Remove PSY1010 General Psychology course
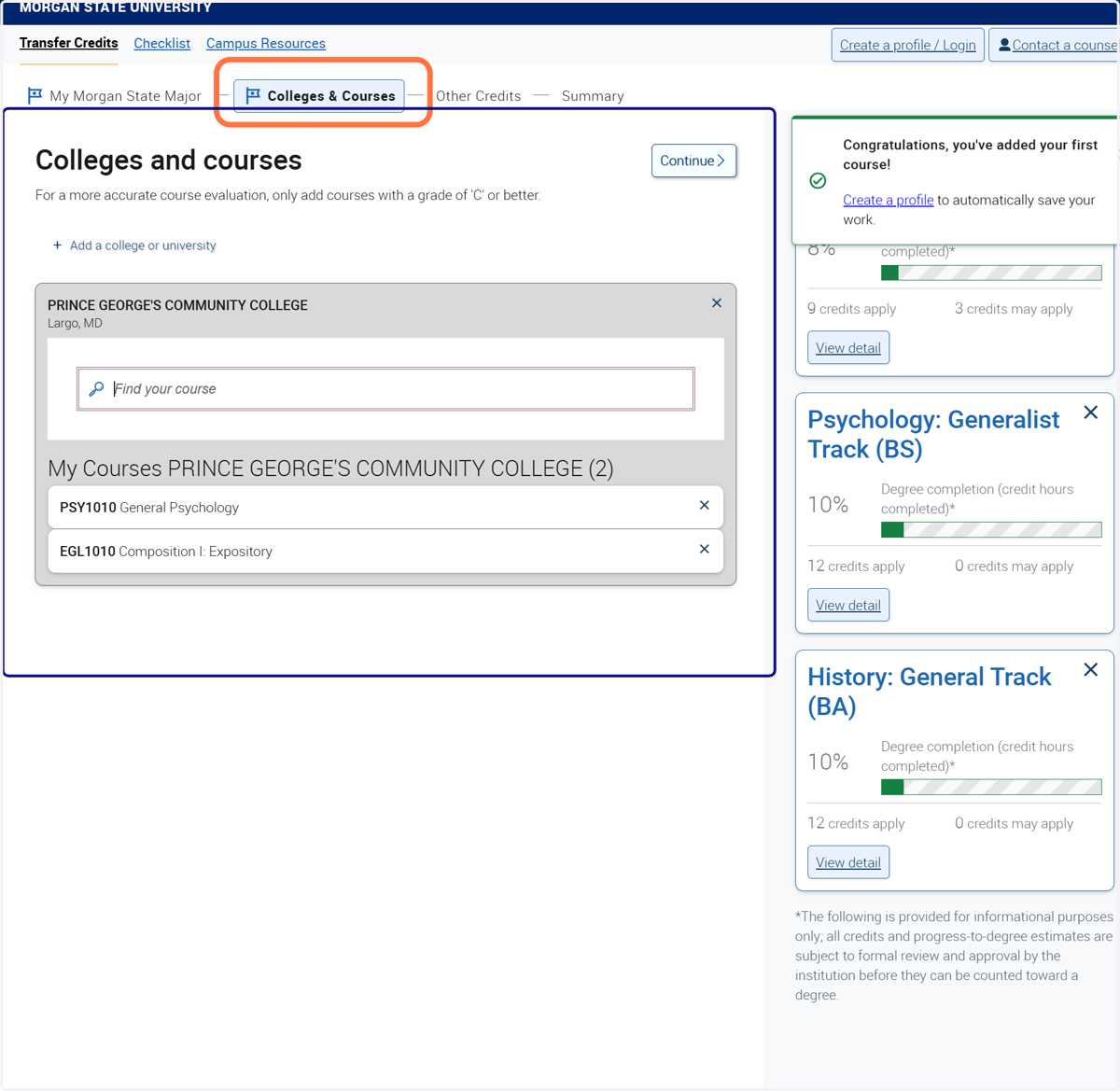Viewport: 1120px width, 1091px height. (705, 505)
